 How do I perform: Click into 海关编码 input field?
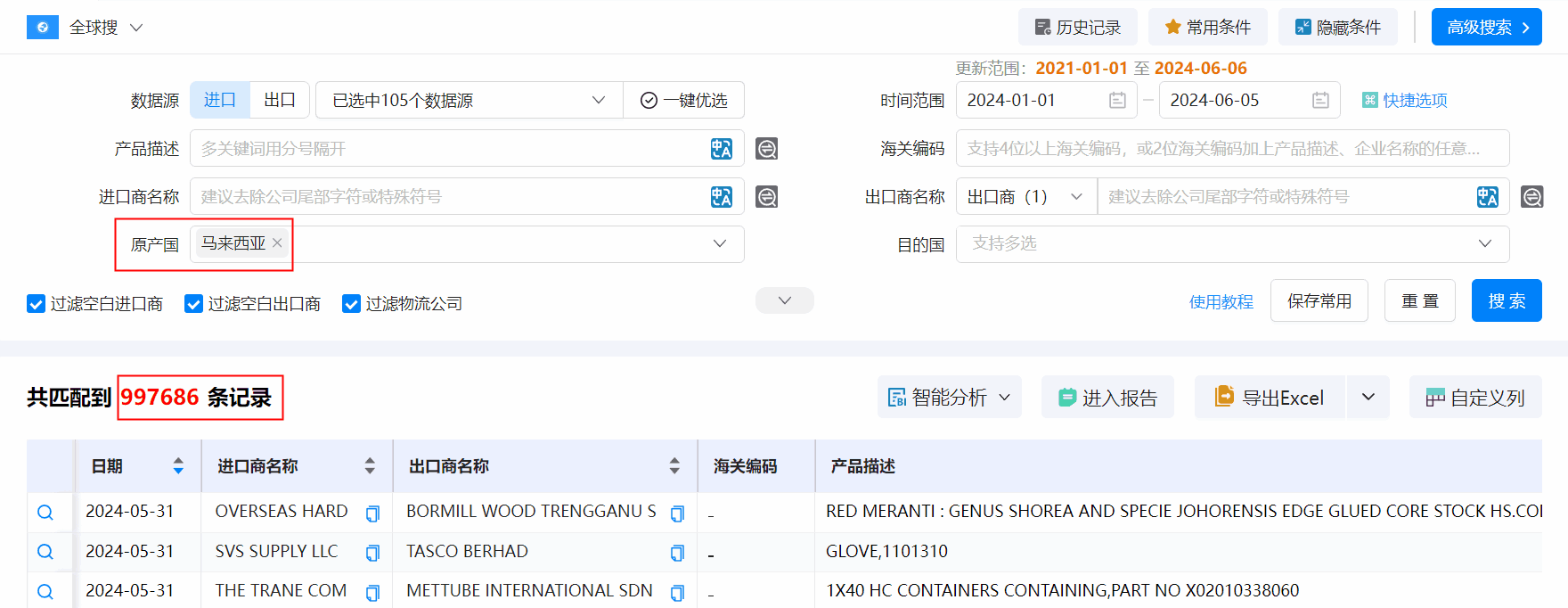pos(1231,149)
